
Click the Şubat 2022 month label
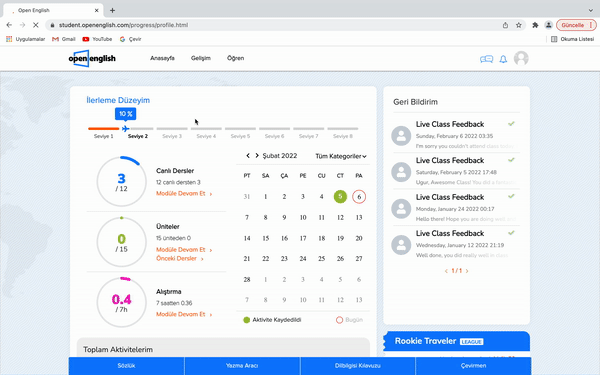click(x=280, y=156)
